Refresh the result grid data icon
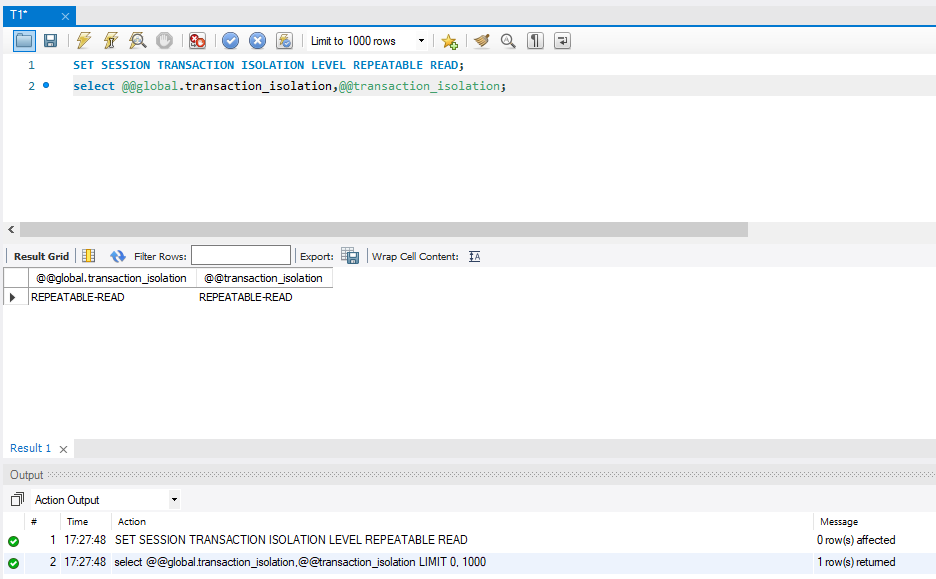The height and width of the screenshot is (579, 936). [118, 256]
